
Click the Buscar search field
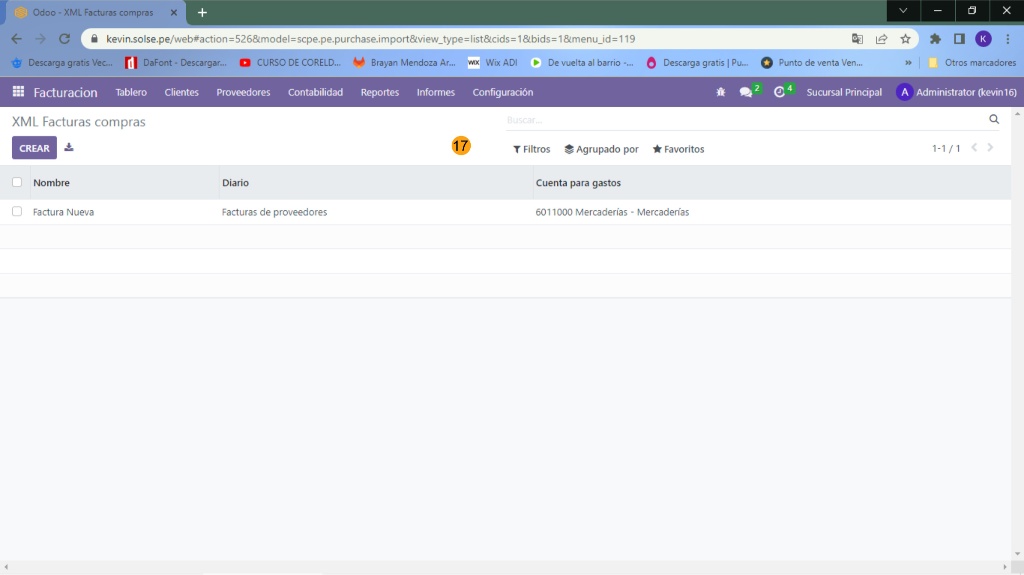coord(740,120)
